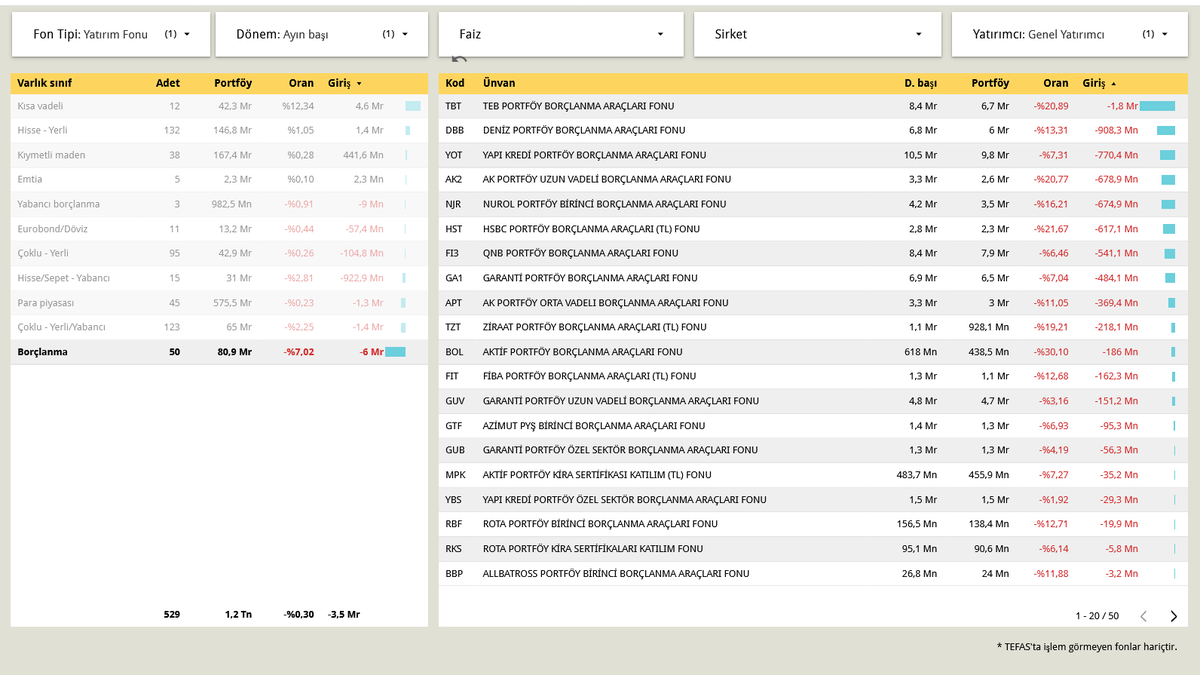The image size is (1200, 675).
Task: Click FİBA PORTFÖY BORÇLANMA ARAÇLARI (TL) FONU
Action: pyautogui.click(x=588, y=376)
